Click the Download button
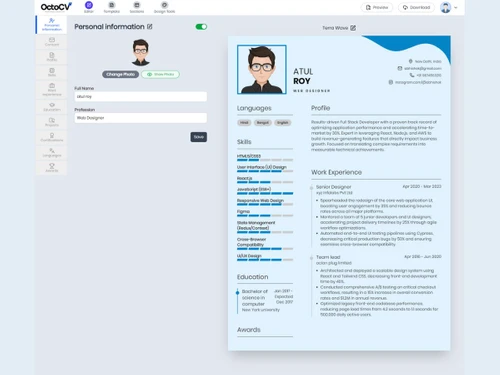The height and width of the screenshot is (375, 500). point(416,7)
